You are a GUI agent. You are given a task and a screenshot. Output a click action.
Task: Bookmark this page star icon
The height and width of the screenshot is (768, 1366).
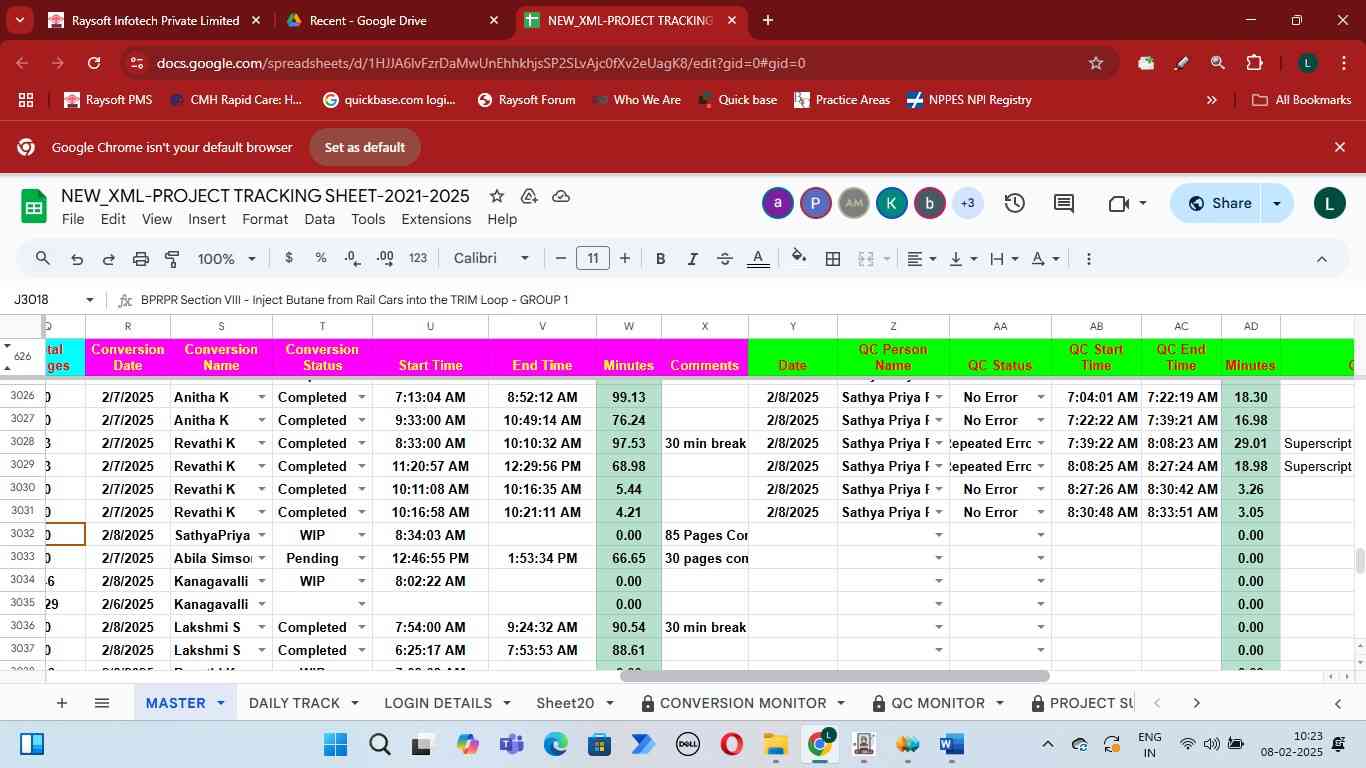(1096, 63)
